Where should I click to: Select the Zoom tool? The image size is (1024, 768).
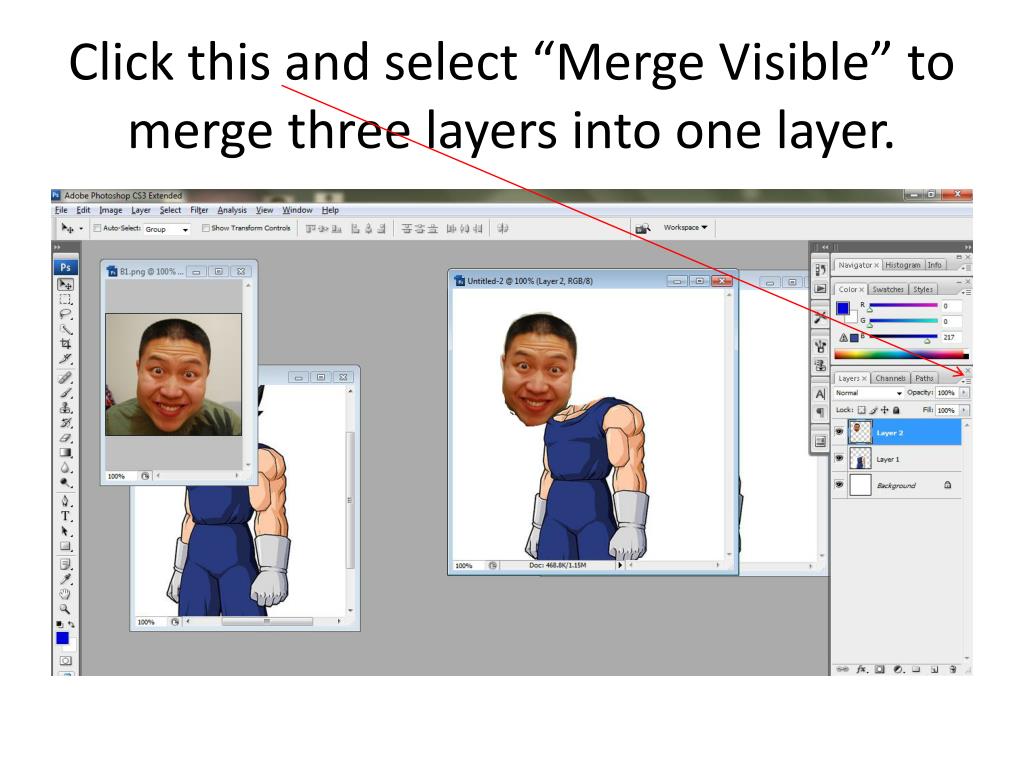click(65, 609)
